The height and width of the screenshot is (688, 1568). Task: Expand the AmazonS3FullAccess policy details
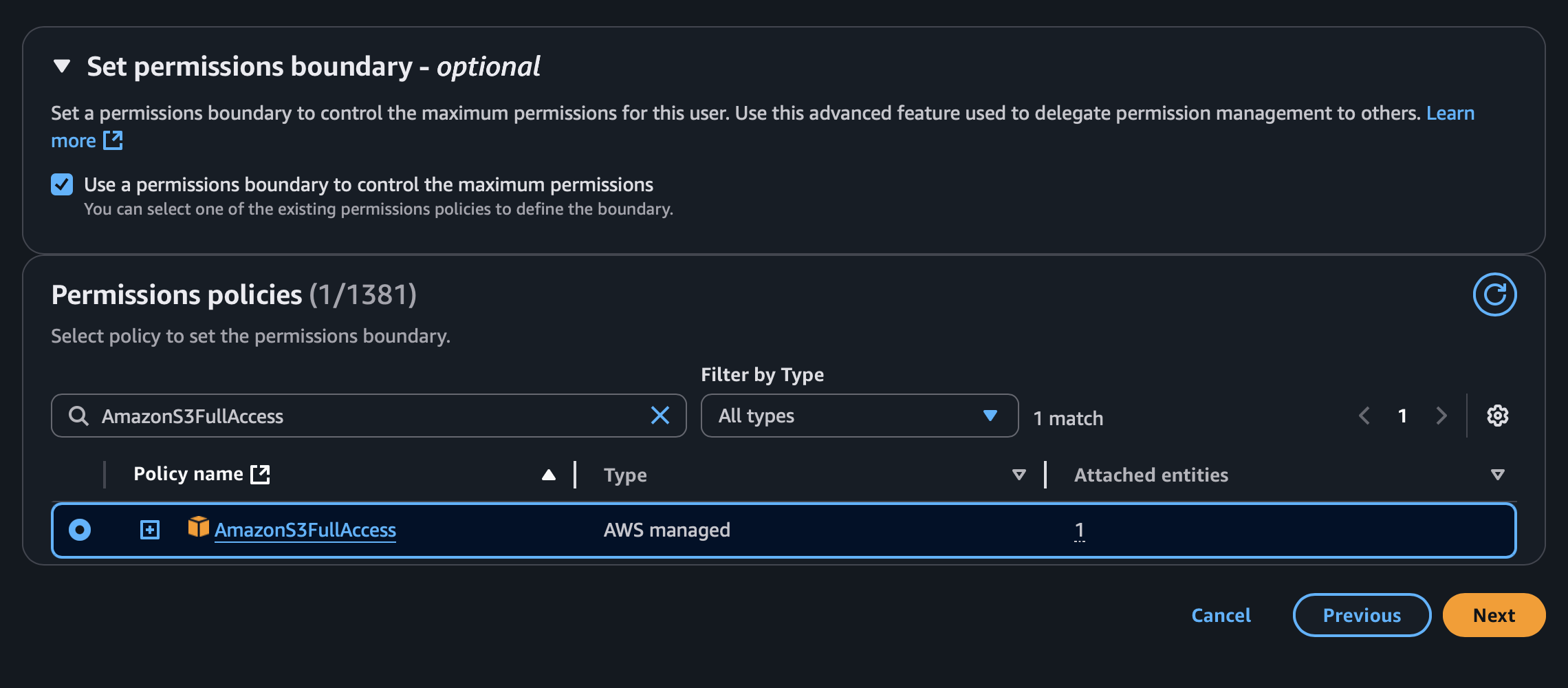click(149, 530)
